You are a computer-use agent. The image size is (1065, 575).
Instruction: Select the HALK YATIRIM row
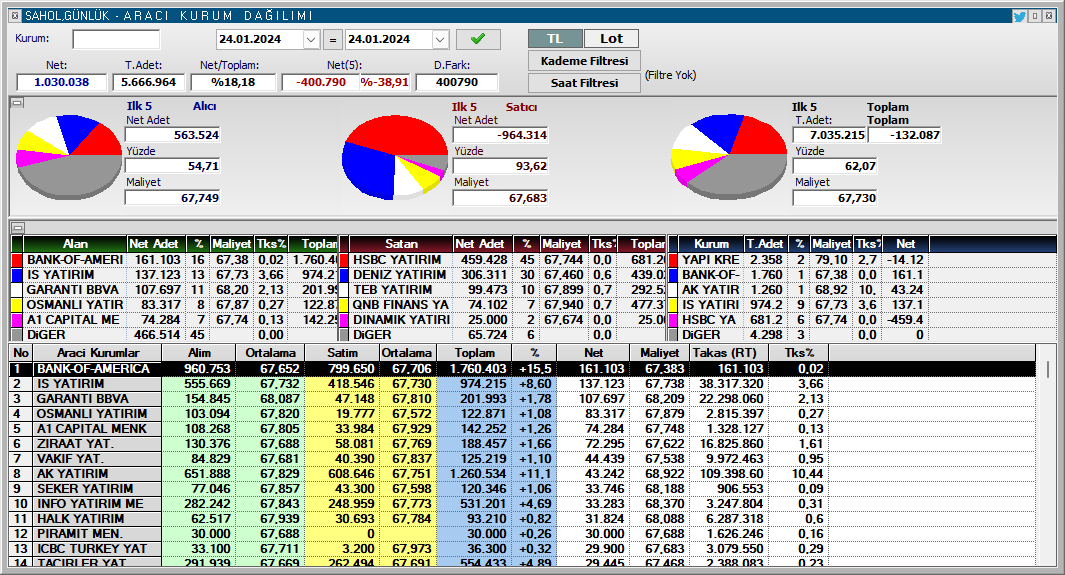click(522, 518)
